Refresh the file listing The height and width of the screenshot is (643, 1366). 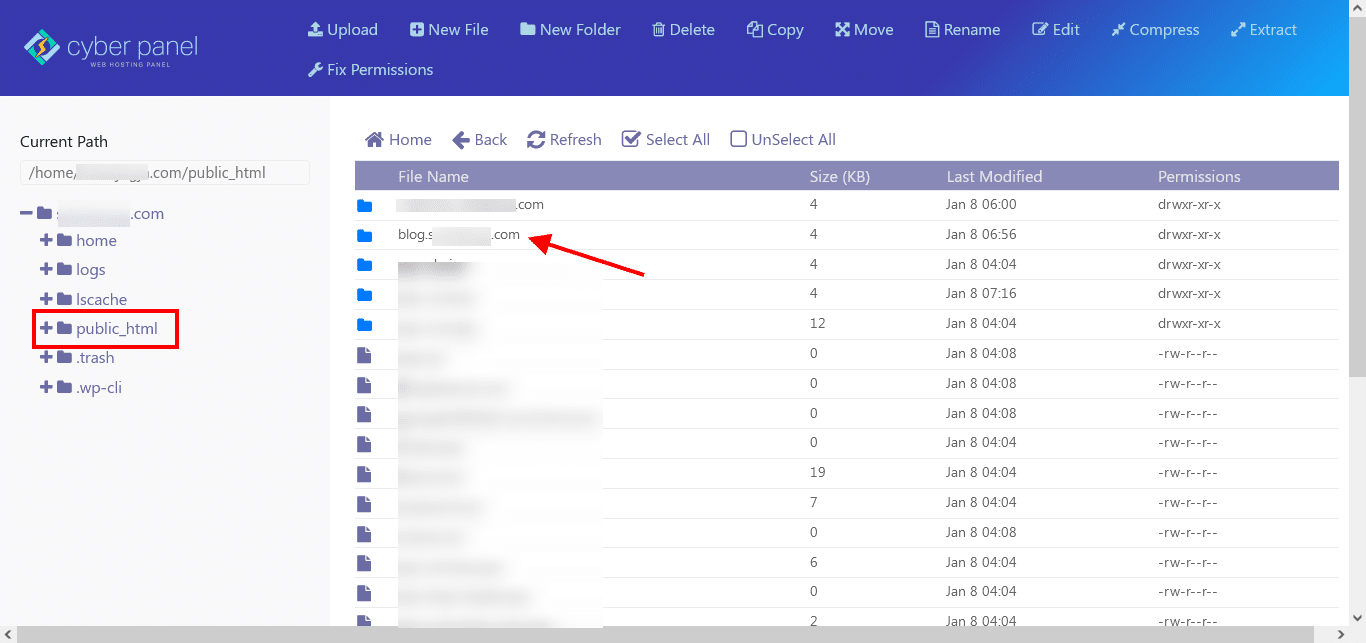(564, 139)
